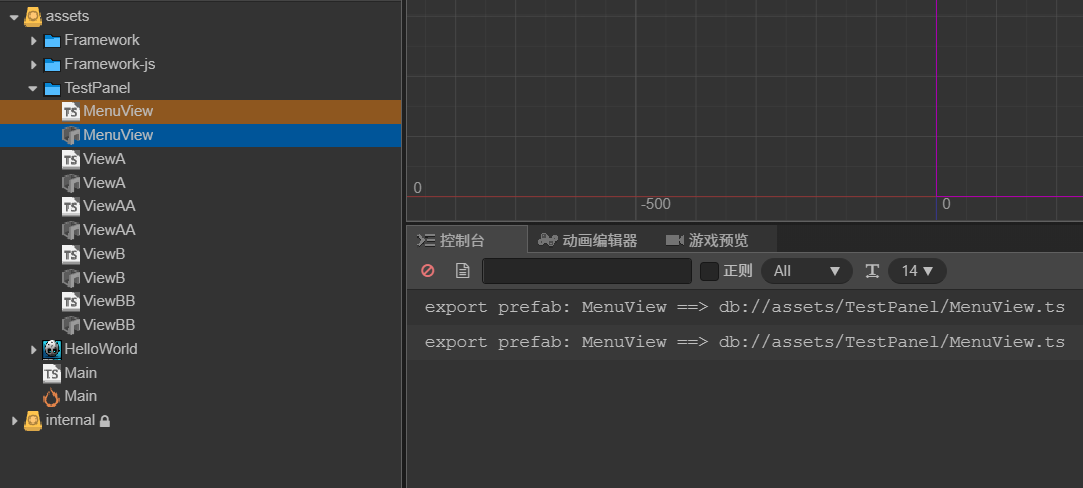Click the Main TypeScript script icon
The height and width of the screenshot is (488, 1083).
tap(52, 373)
